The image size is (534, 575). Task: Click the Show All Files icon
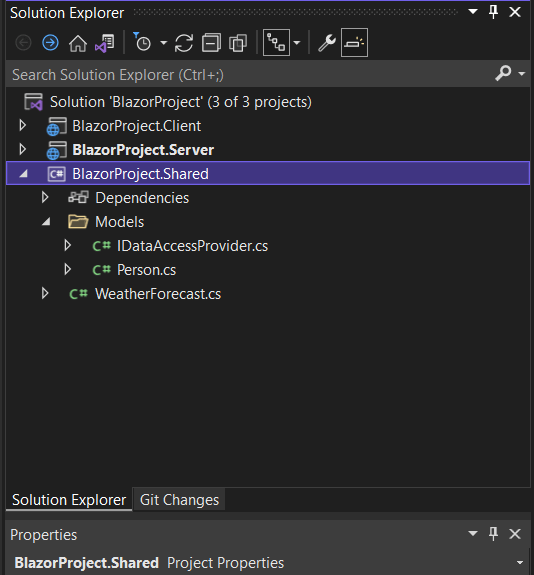238,43
